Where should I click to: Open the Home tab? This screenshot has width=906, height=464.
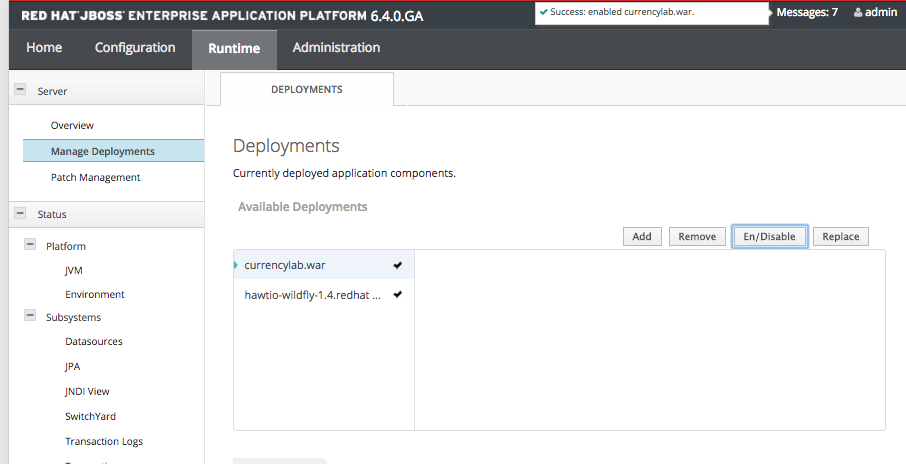click(44, 48)
